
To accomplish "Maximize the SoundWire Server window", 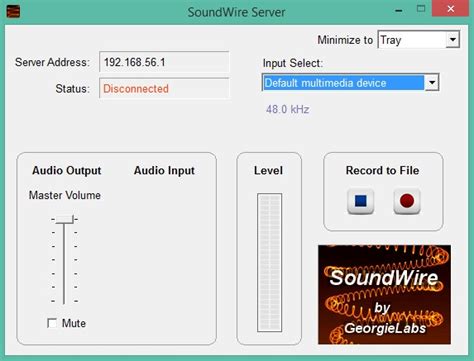I will tap(421, 9).
